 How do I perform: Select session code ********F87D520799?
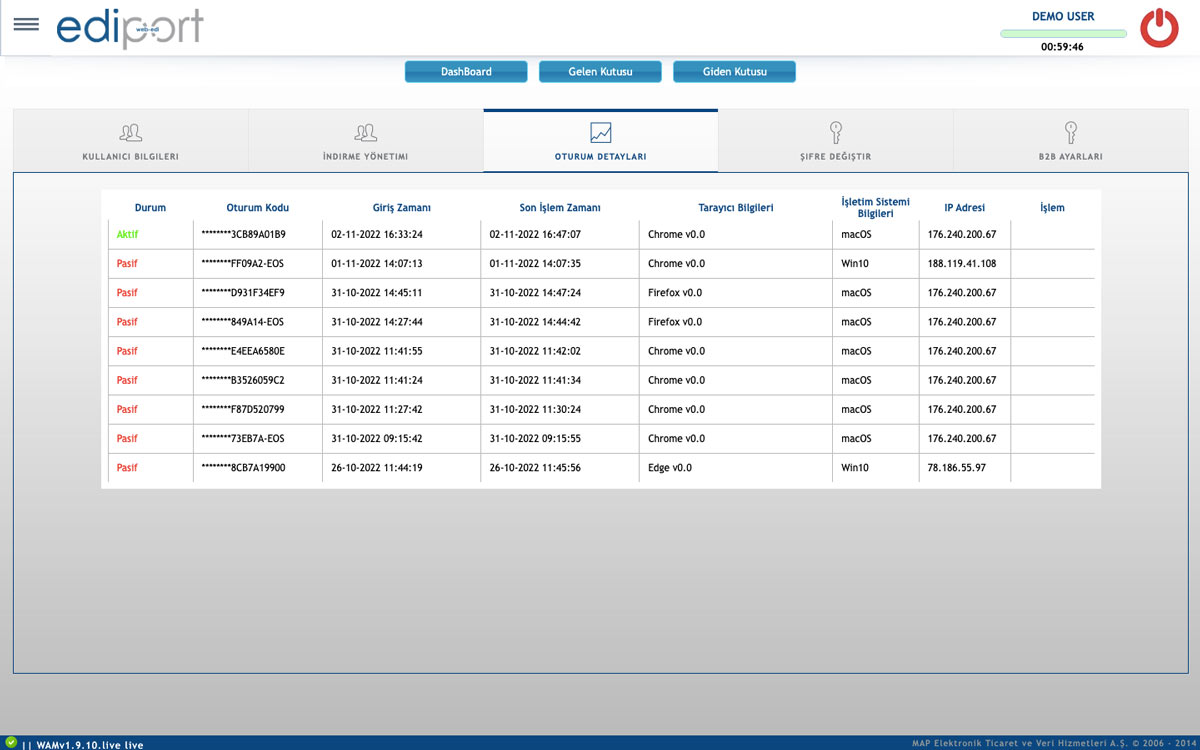[x=243, y=408]
